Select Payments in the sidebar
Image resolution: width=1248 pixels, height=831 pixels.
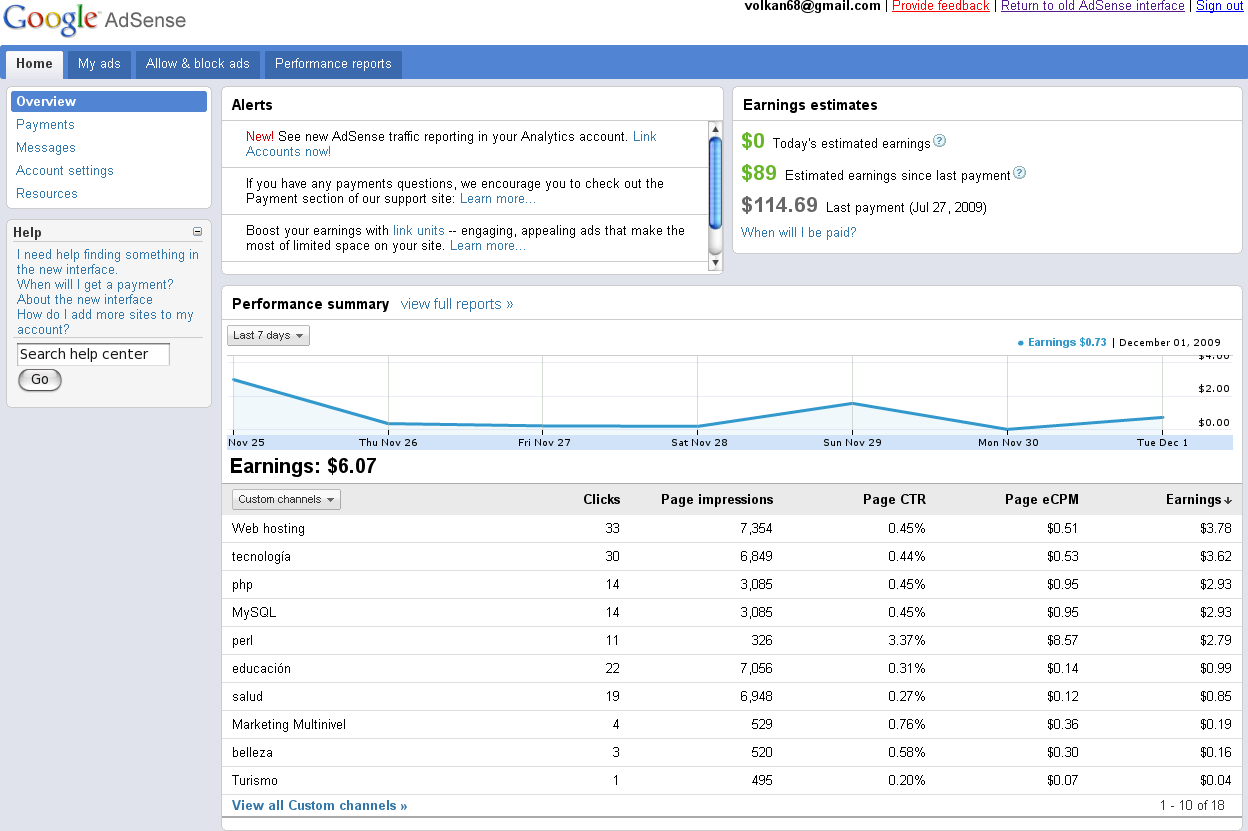coord(45,125)
